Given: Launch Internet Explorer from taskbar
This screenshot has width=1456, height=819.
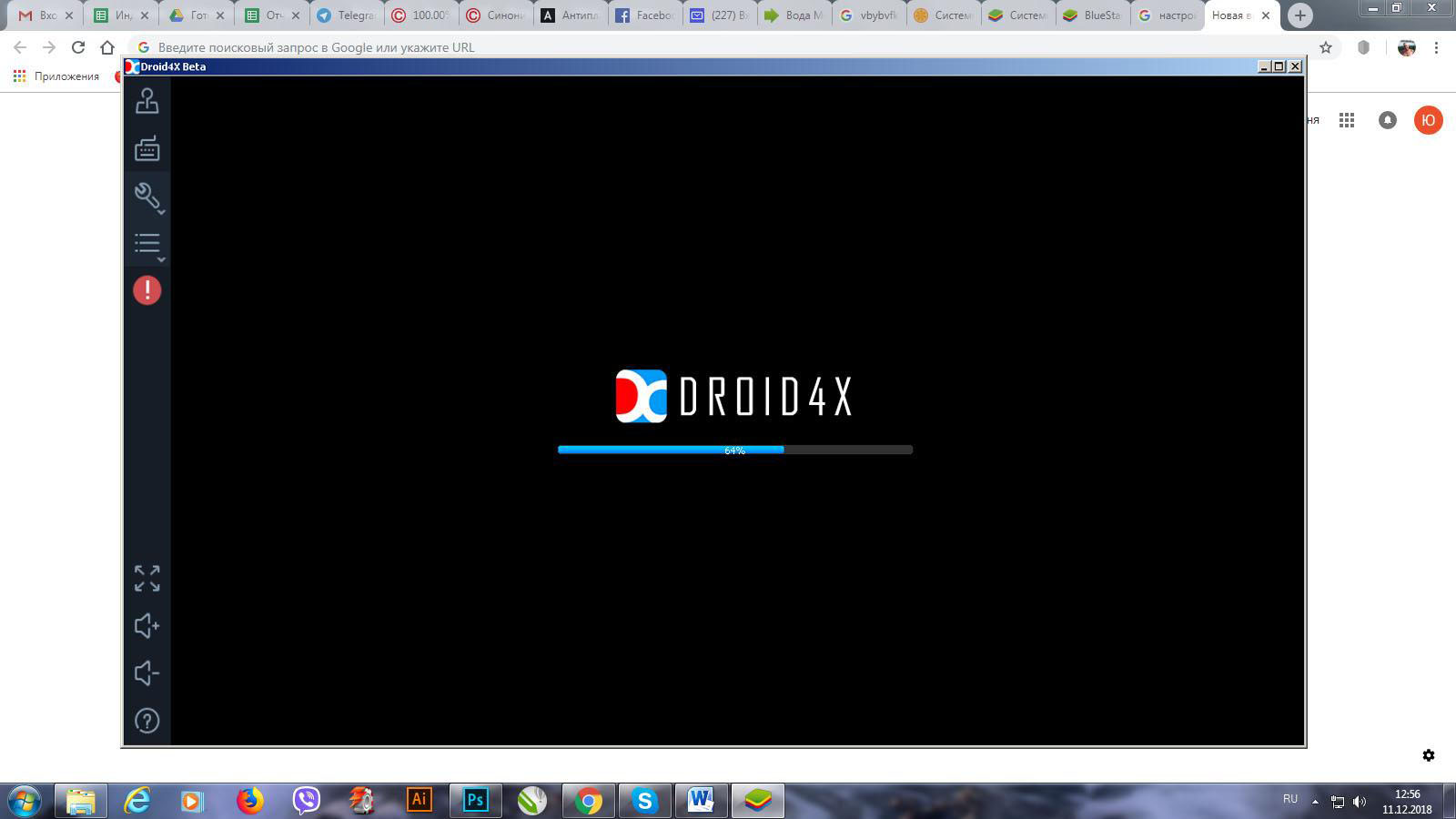Looking at the screenshot, I should point(137,801).
